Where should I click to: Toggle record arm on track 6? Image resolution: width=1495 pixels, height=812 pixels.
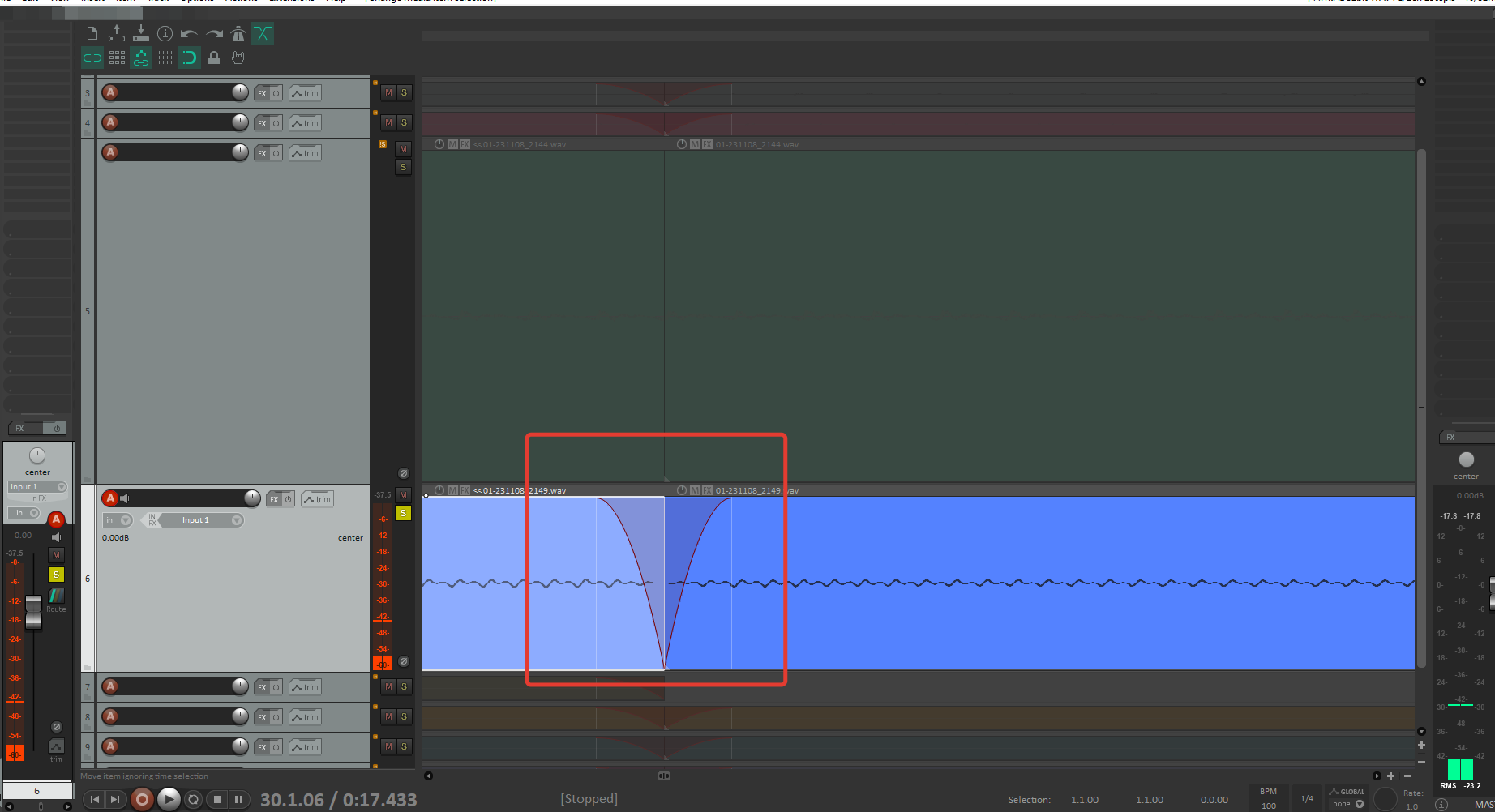pyautogui.click(x=110, y=498)
